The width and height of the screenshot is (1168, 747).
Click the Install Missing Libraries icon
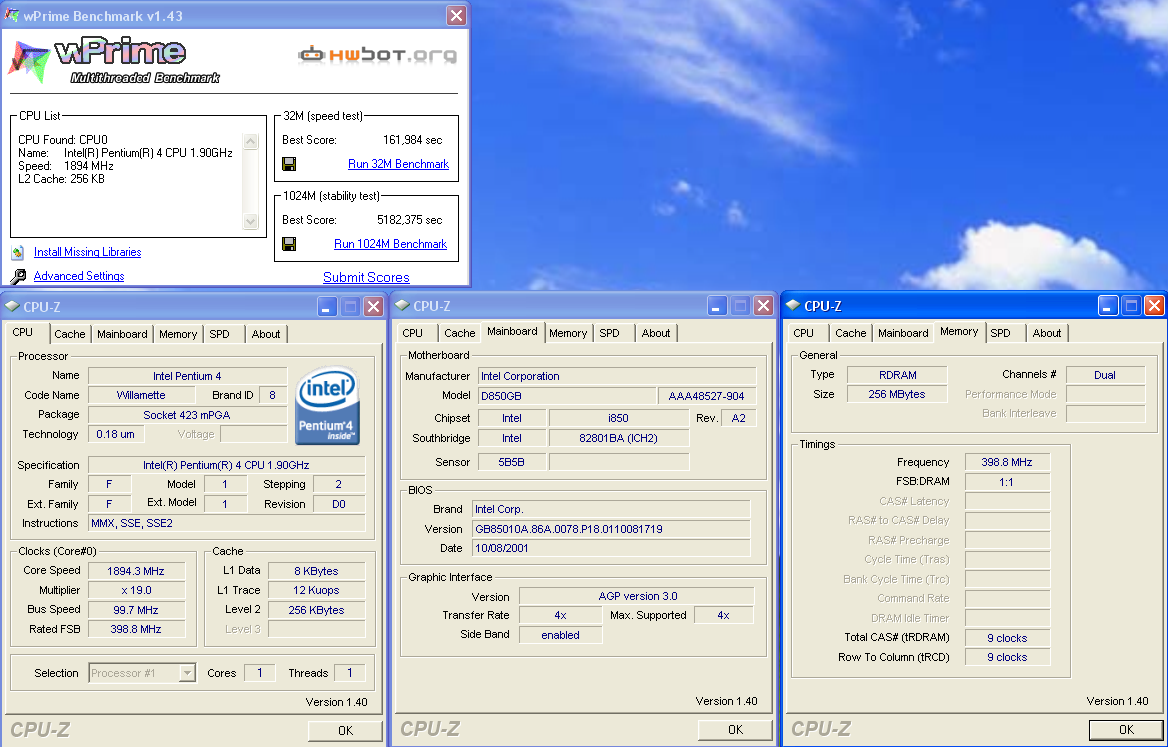pos(18,252)
